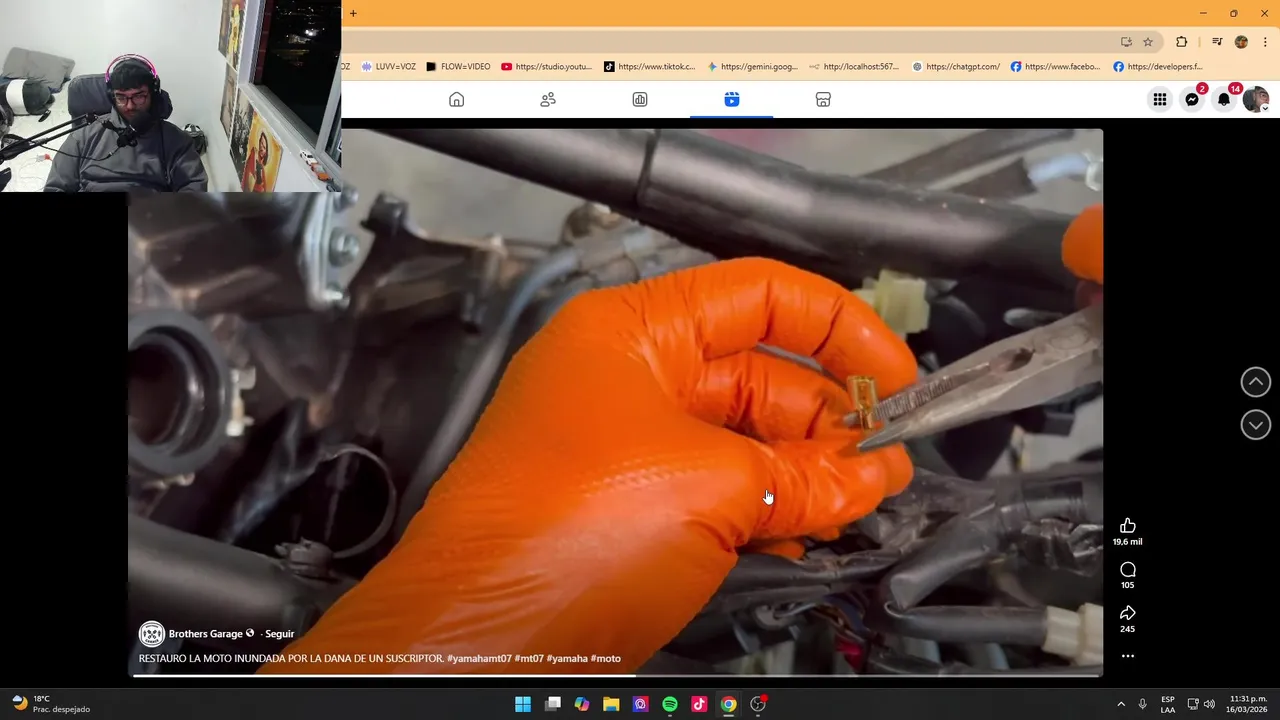Go to the previous reel with up arrow
Viewport: 1280px width, 720px height.
pos(1256,381)
